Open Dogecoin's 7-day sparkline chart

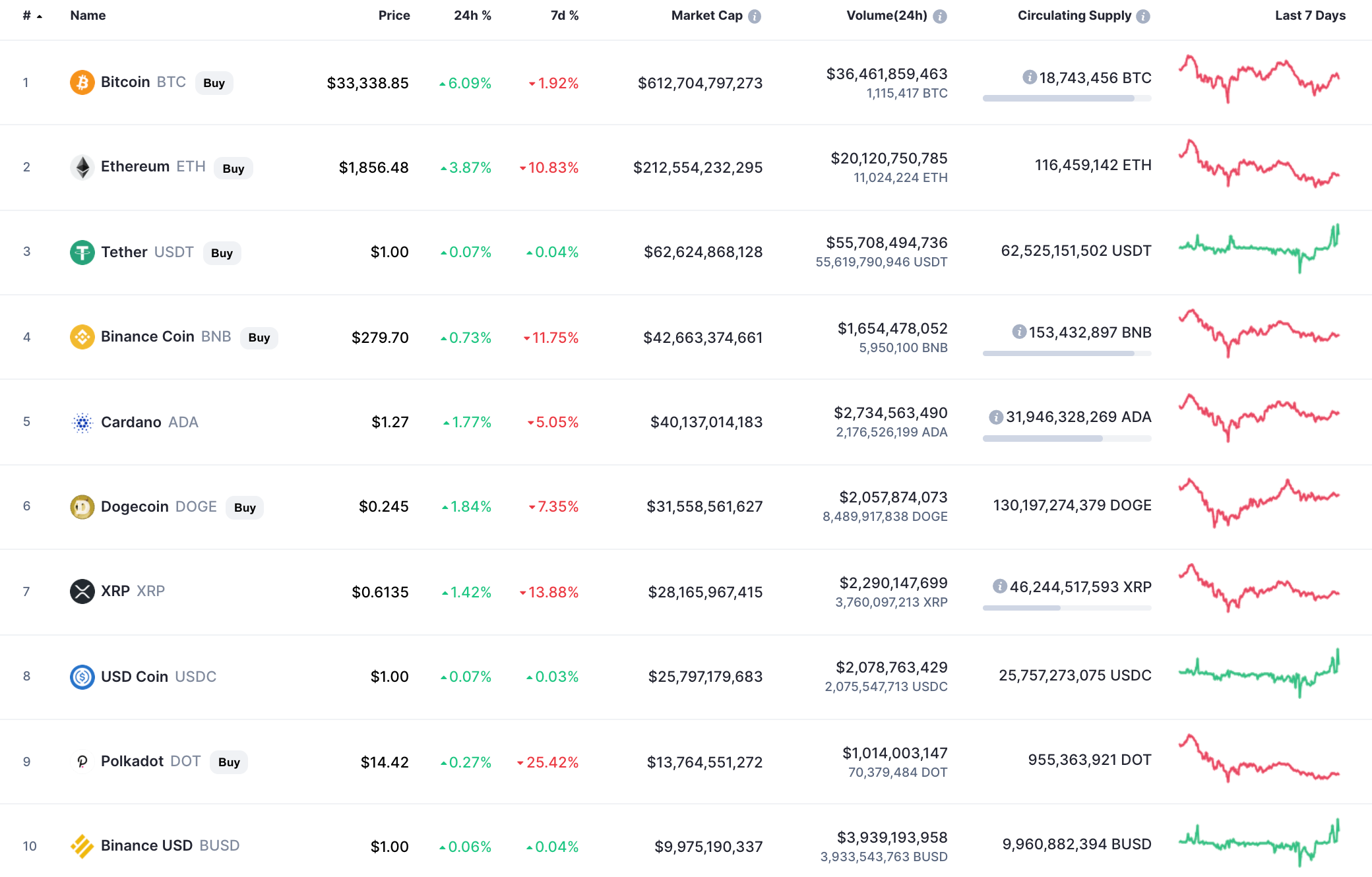(x=1259, y=502)
